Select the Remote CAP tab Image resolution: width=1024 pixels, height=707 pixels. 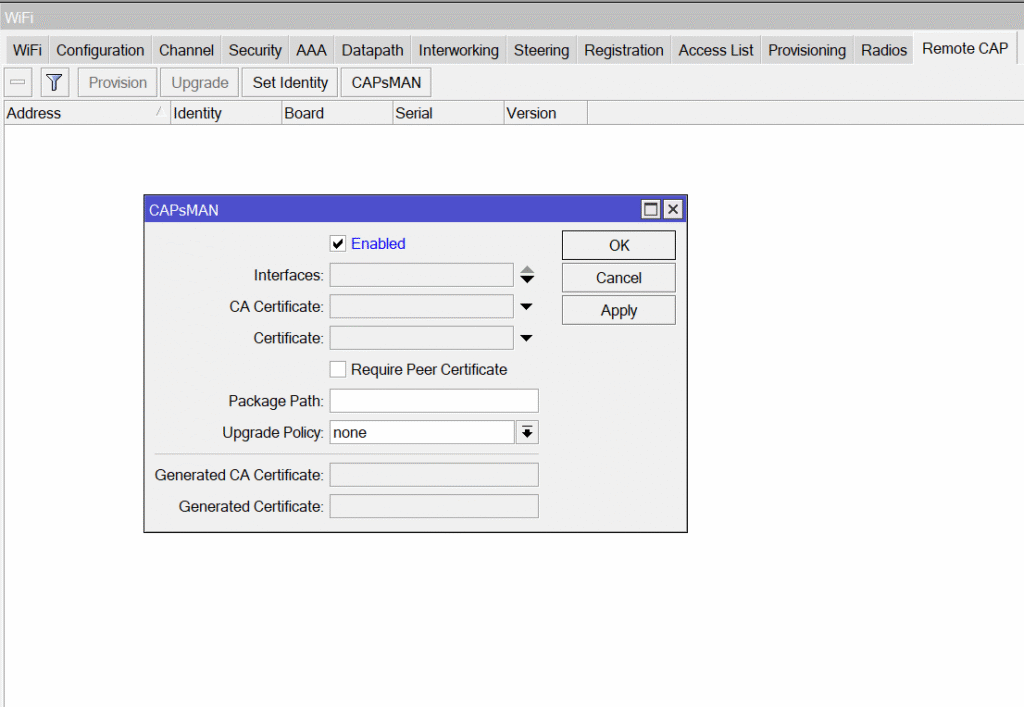tap(965, 49)
